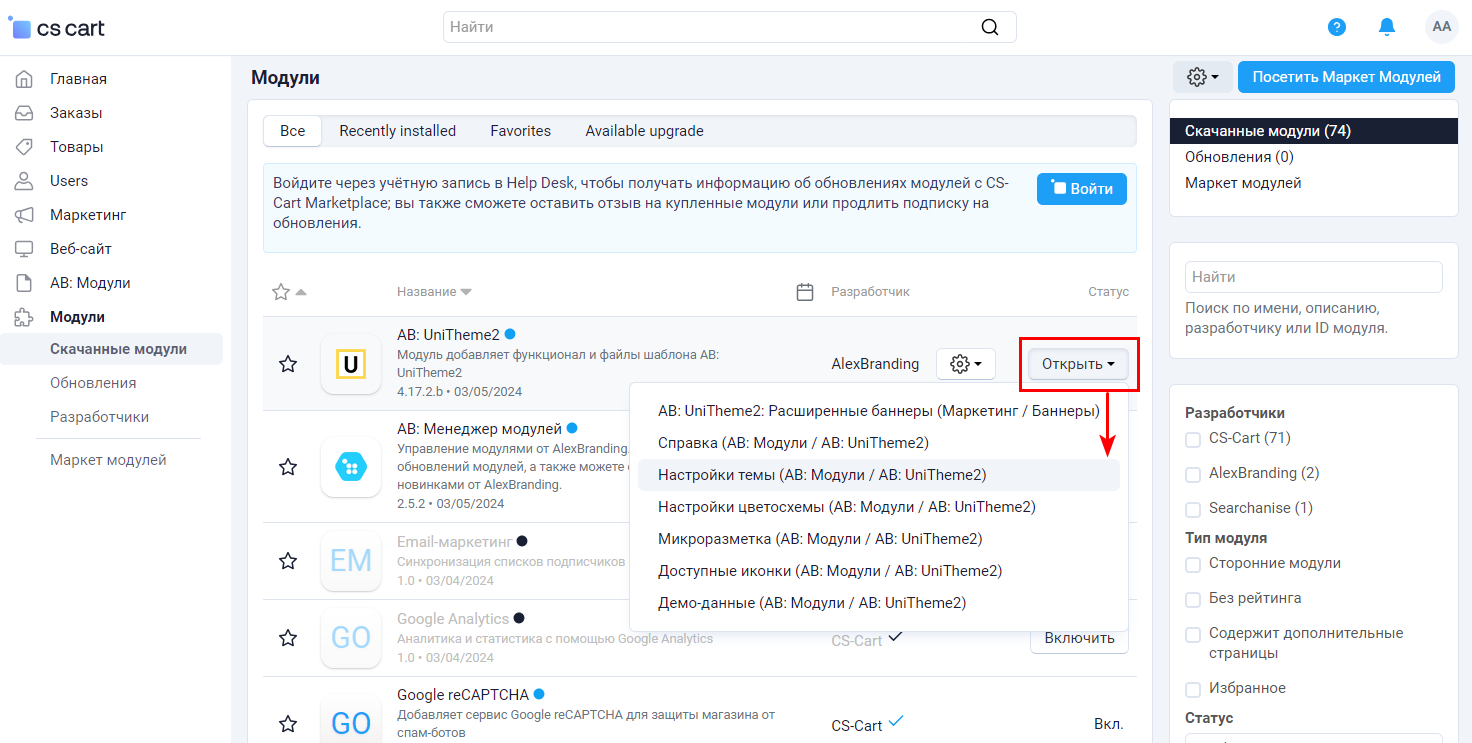The width and height of the screenshot is (1472, 743).
Task: Click the search magnifier icon in top bar
Action: click(x=989, y=27)
